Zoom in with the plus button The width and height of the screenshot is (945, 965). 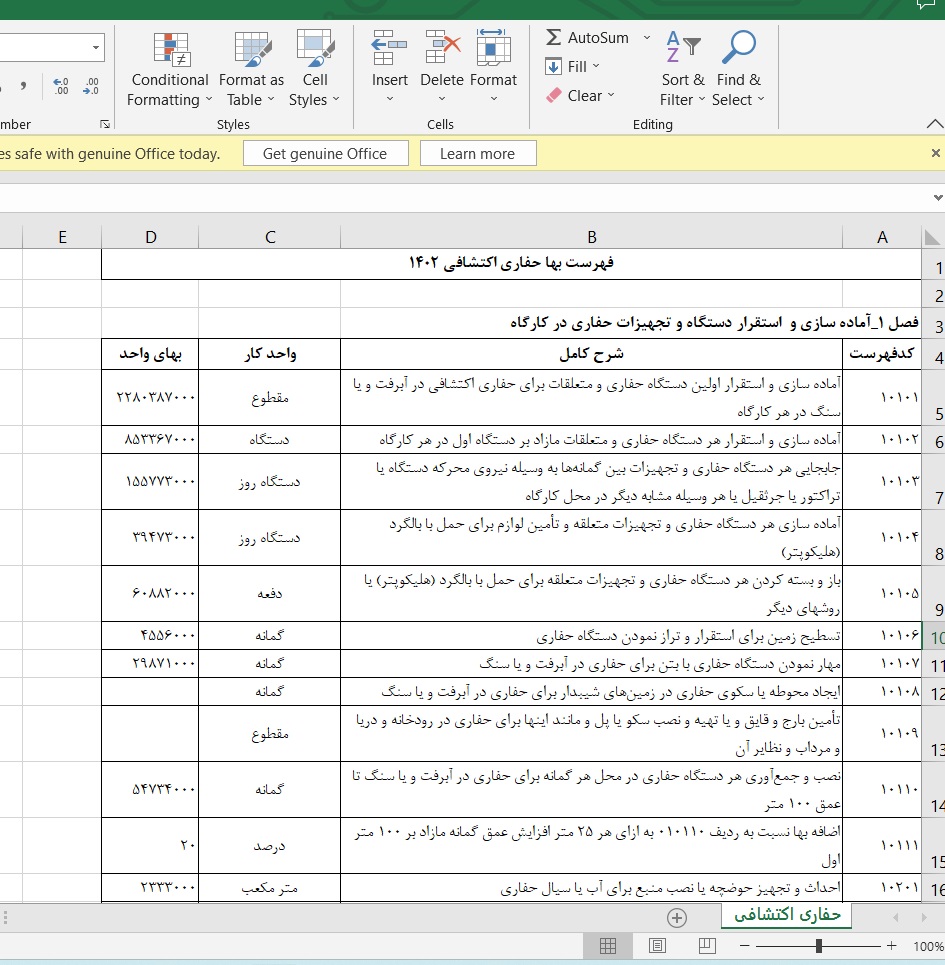[x=891, y=946]
